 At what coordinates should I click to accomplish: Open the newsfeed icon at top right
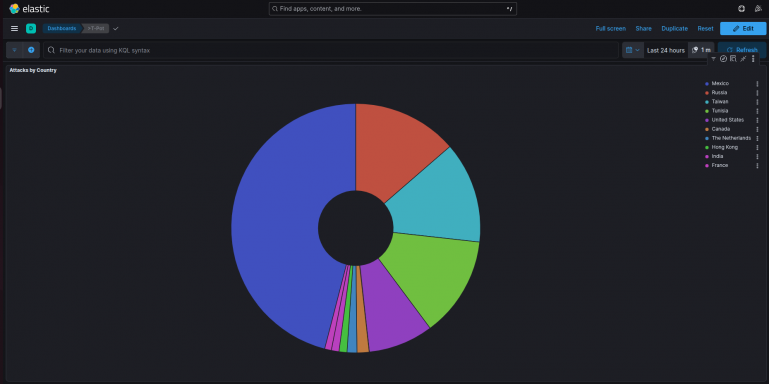tap(758, 9)
